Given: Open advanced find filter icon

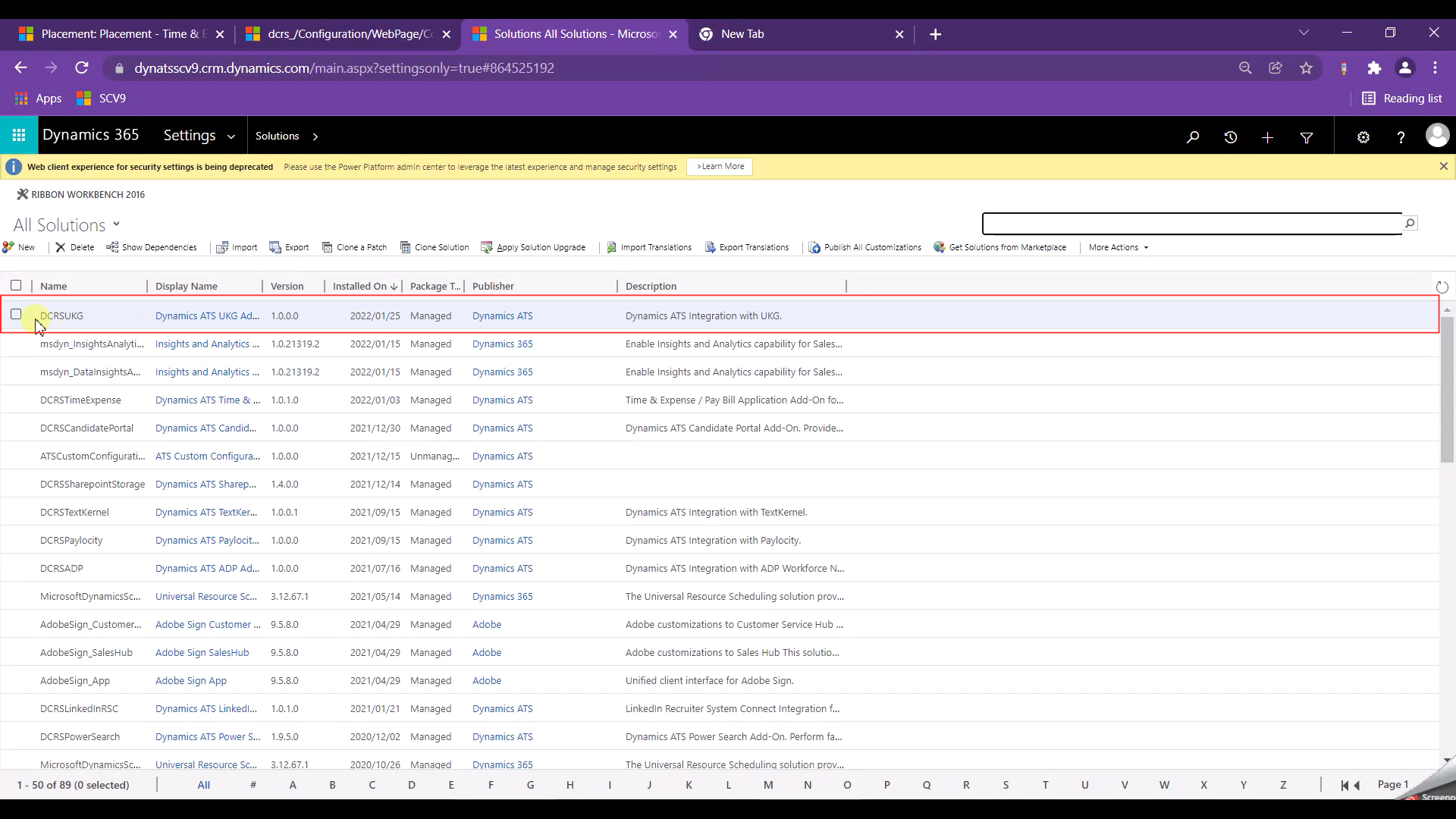Looking at the screenshot, I should point(1307,137).
